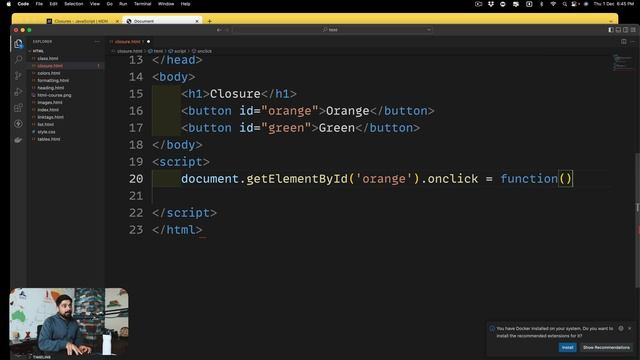Open index.html in the Explorer
Screen dimensions: 640x360
[48, 110]
